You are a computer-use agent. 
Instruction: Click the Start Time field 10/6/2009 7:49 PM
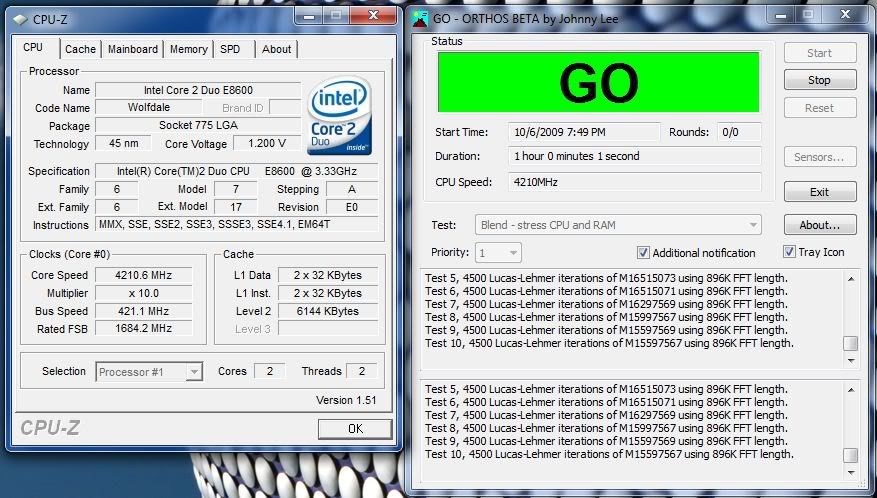(584, 132)
